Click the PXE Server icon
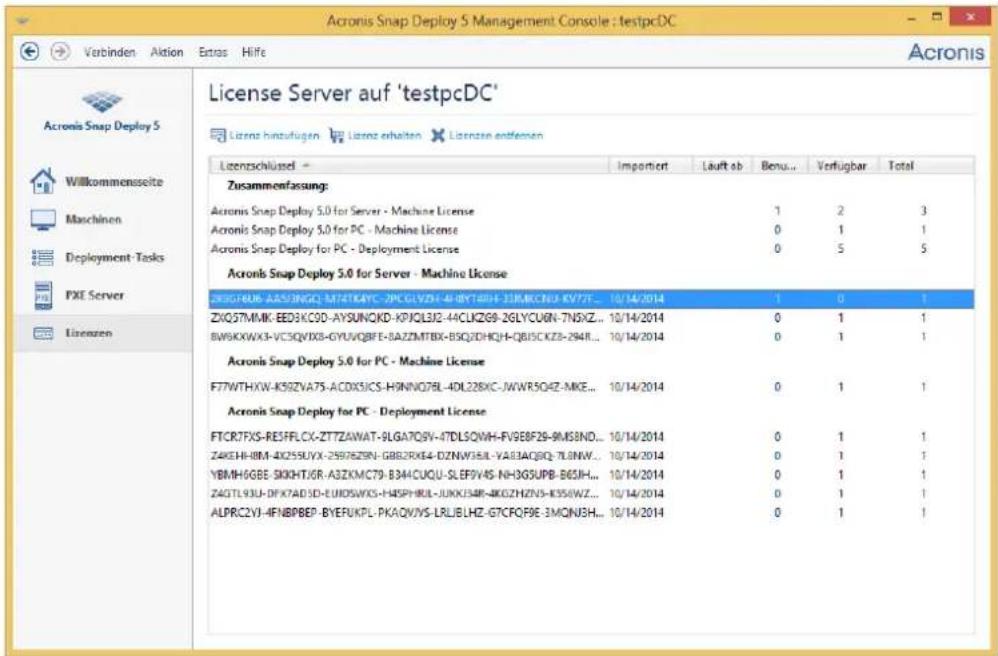 click(43, 295)
